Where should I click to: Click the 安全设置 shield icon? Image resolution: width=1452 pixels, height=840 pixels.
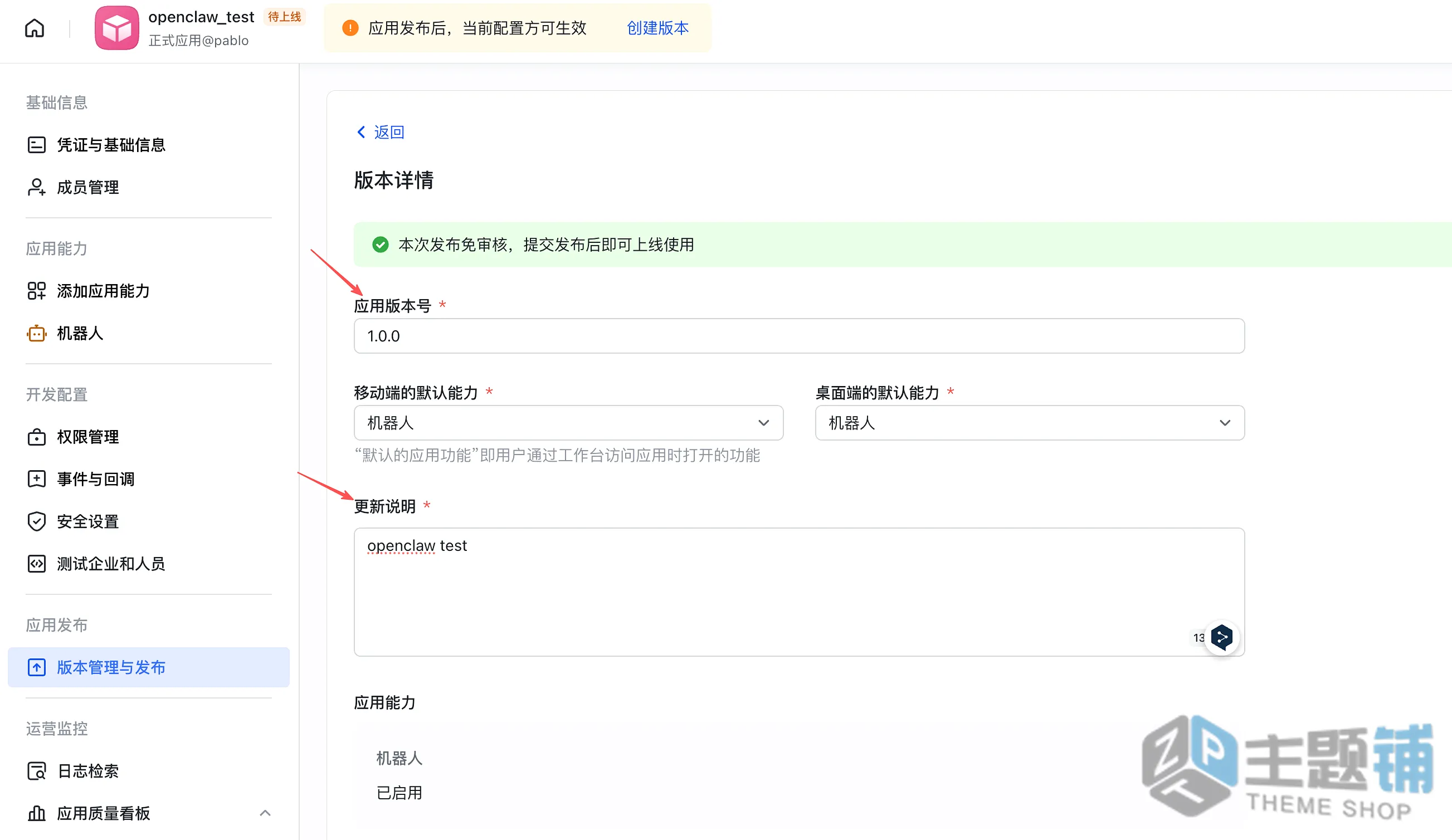36,521
